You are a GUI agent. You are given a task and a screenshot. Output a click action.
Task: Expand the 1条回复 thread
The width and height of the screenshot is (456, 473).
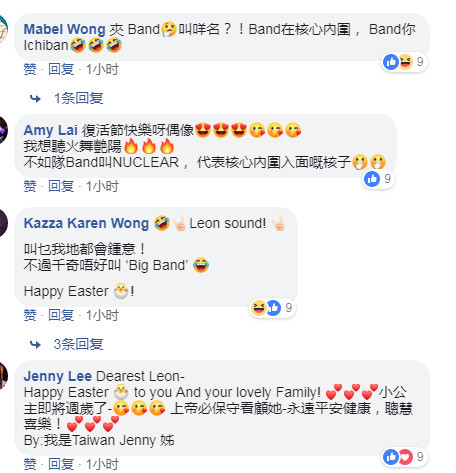79,98
